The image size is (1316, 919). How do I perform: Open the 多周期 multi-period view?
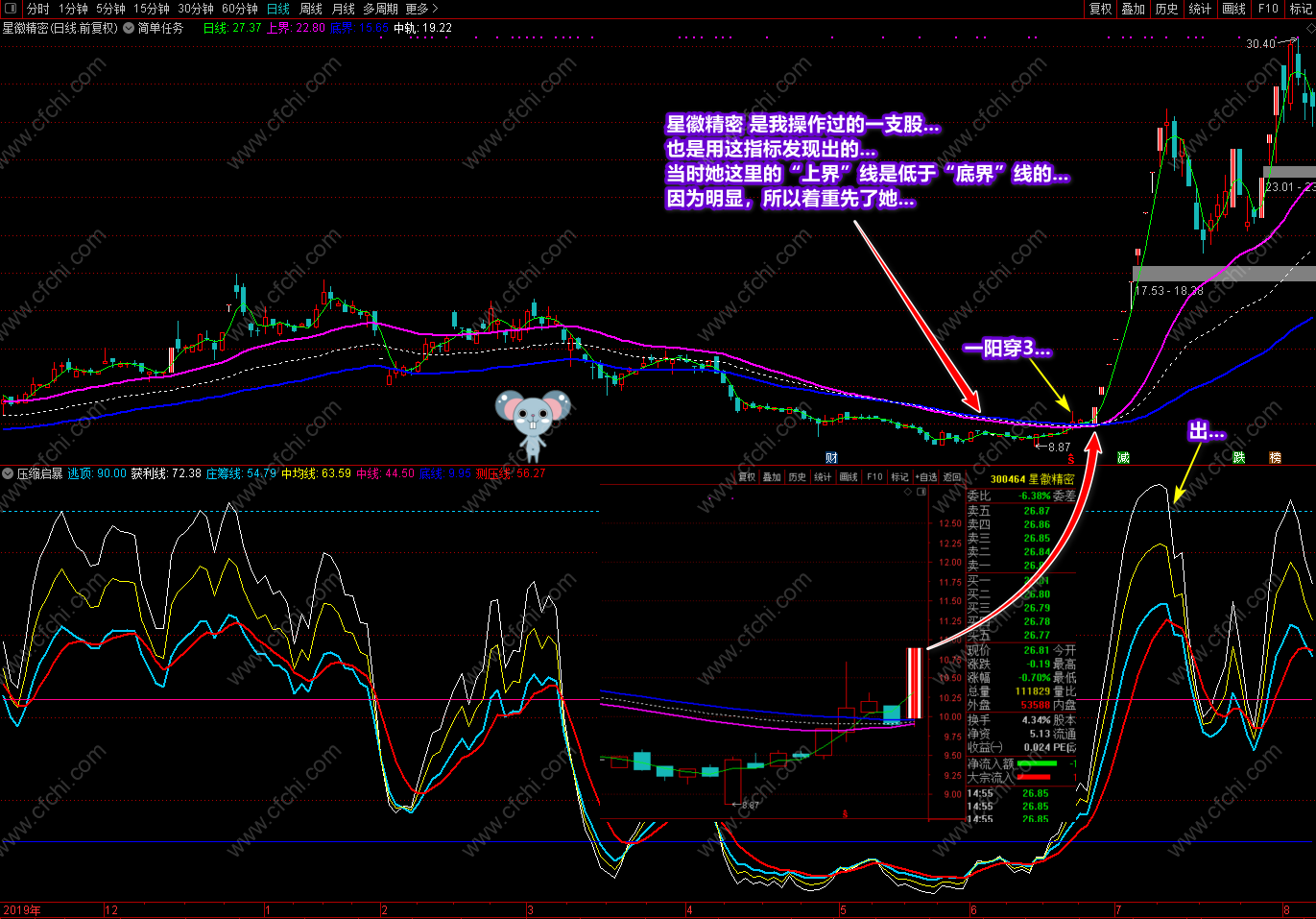point(381,9)
